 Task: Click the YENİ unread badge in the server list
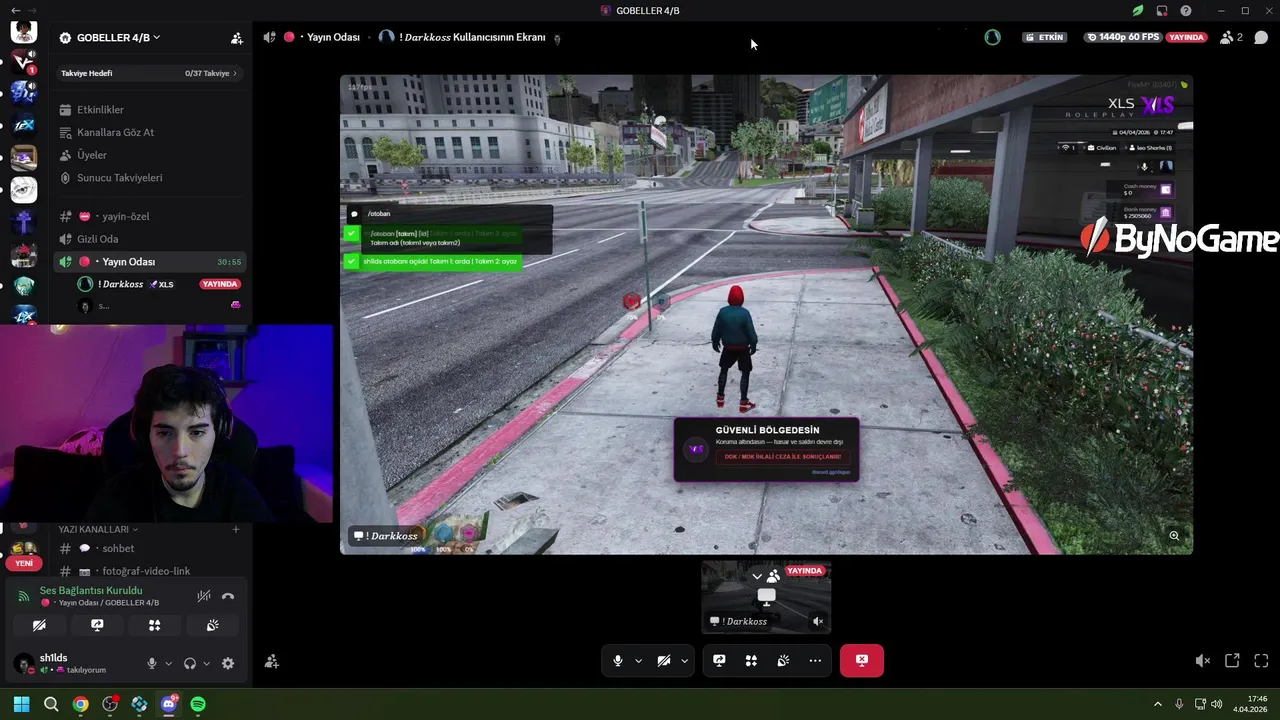[24, 563]
